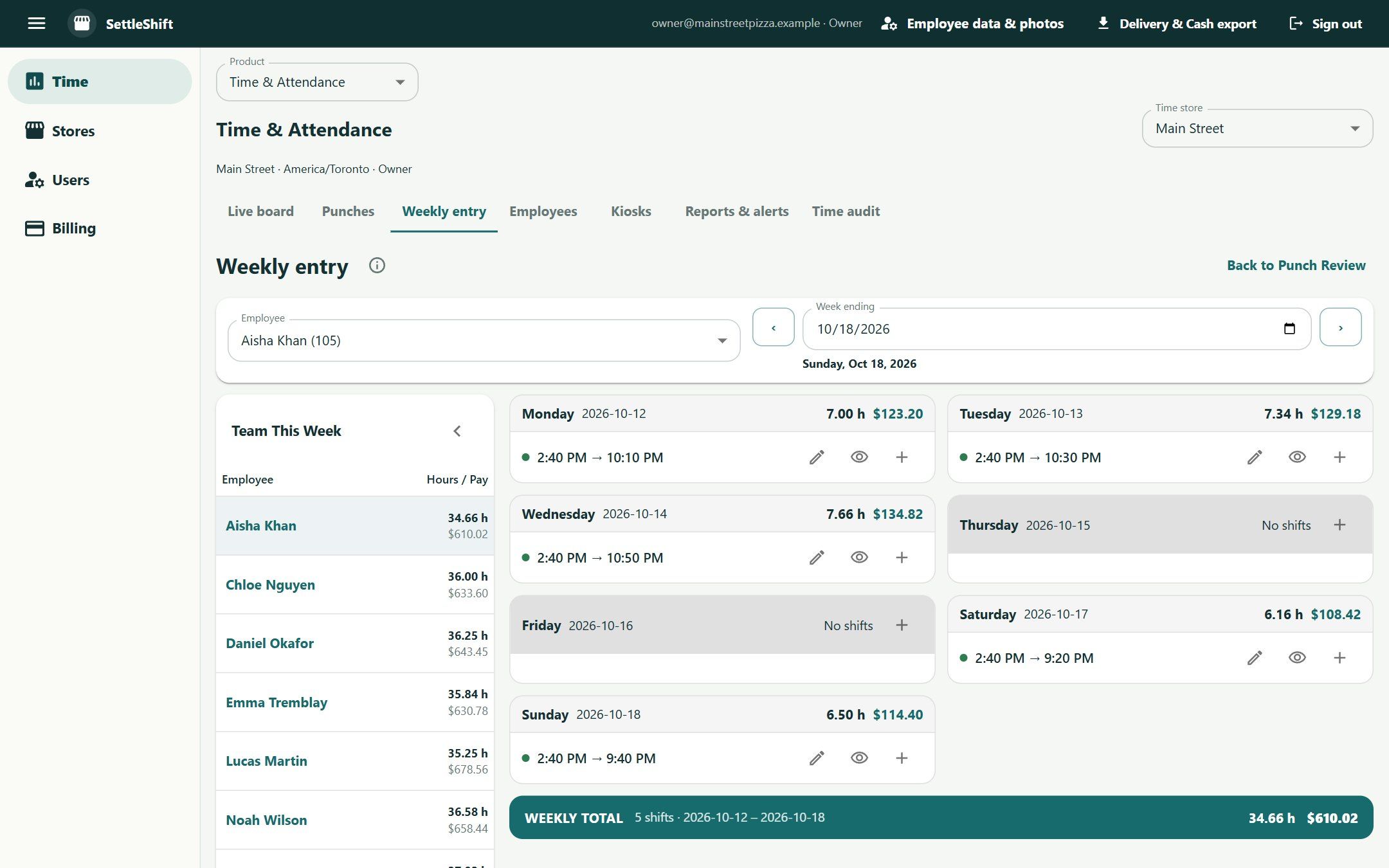Edit Wednesday's shift using the pencil icon
This screenshot has height=868, width=1389.
[x=817, y=557]
